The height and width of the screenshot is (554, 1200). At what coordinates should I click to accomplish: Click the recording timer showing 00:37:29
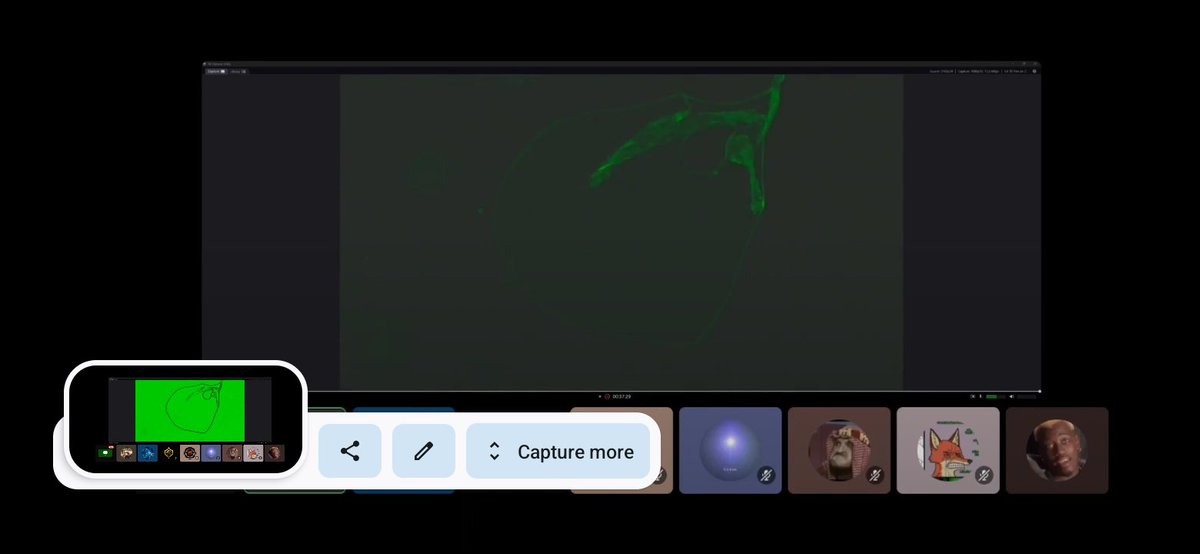click(622, 397)
